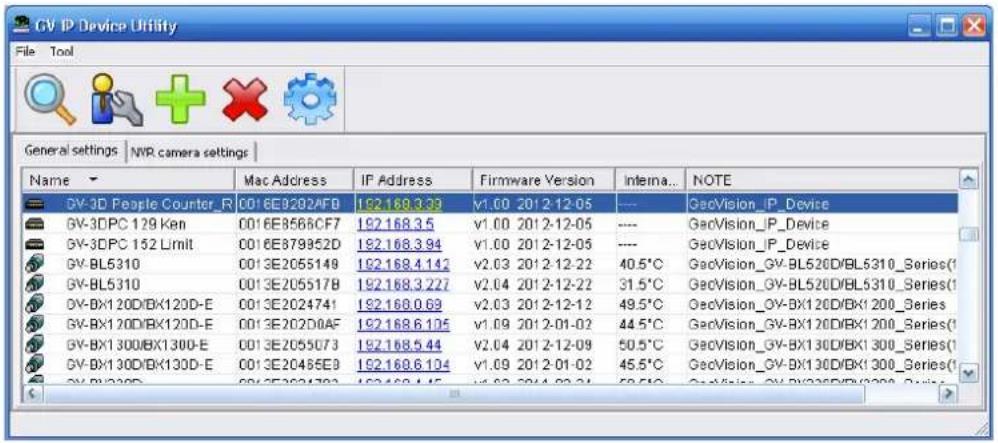This screenshot has width=998, height=443.
Task: Click the vertical scrollbar up arrow
Action: pos(968,180)
